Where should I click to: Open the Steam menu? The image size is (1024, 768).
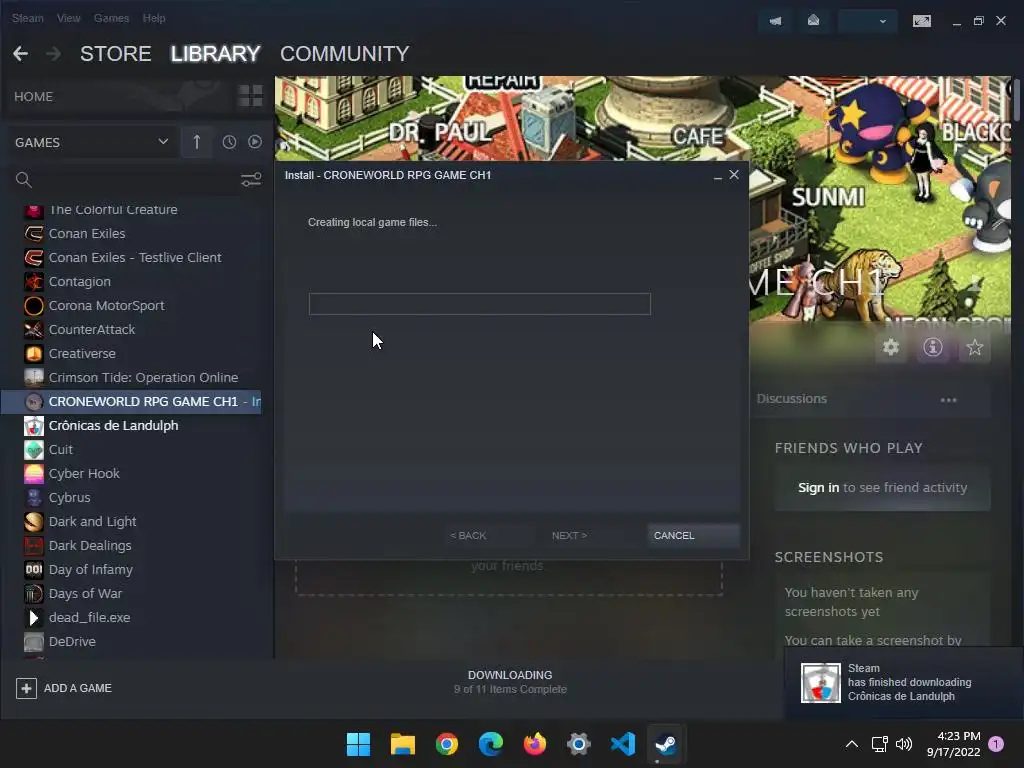pyautogui.click(x=27, y=18)
